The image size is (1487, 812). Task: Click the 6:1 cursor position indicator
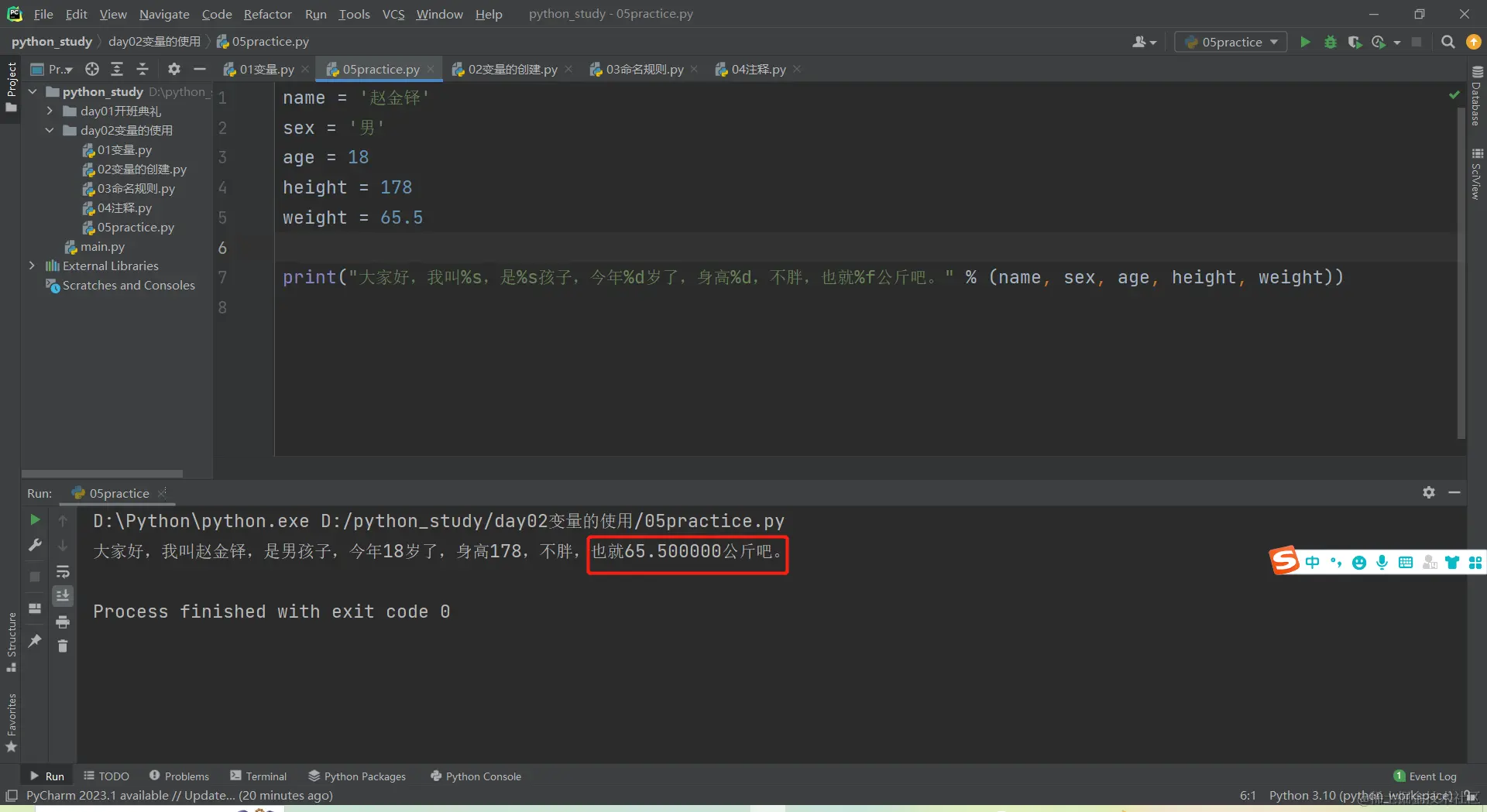tap(1248, 795)
